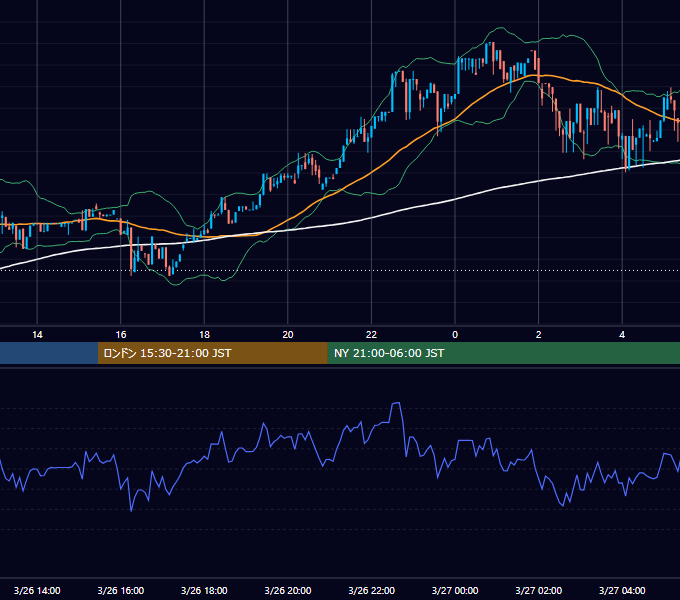Click the highest candlestick near 01:00
680x600 pixels.
(x=493, y=54)
